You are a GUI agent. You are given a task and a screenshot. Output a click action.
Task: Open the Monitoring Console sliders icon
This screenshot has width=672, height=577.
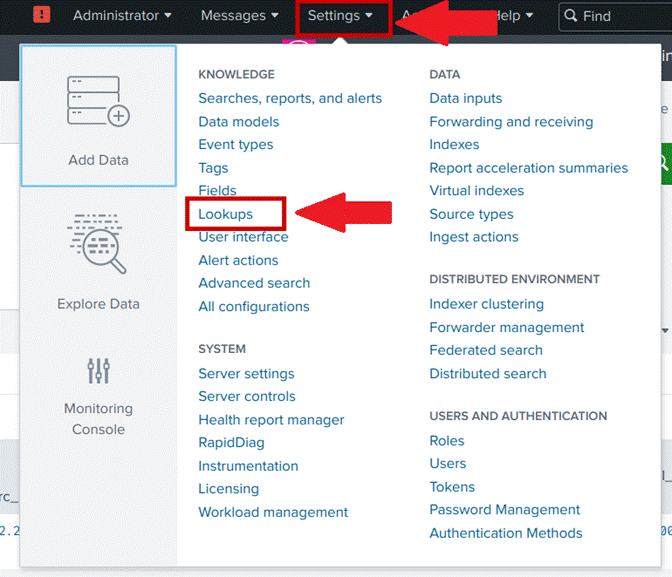click(x=98, y=370)
